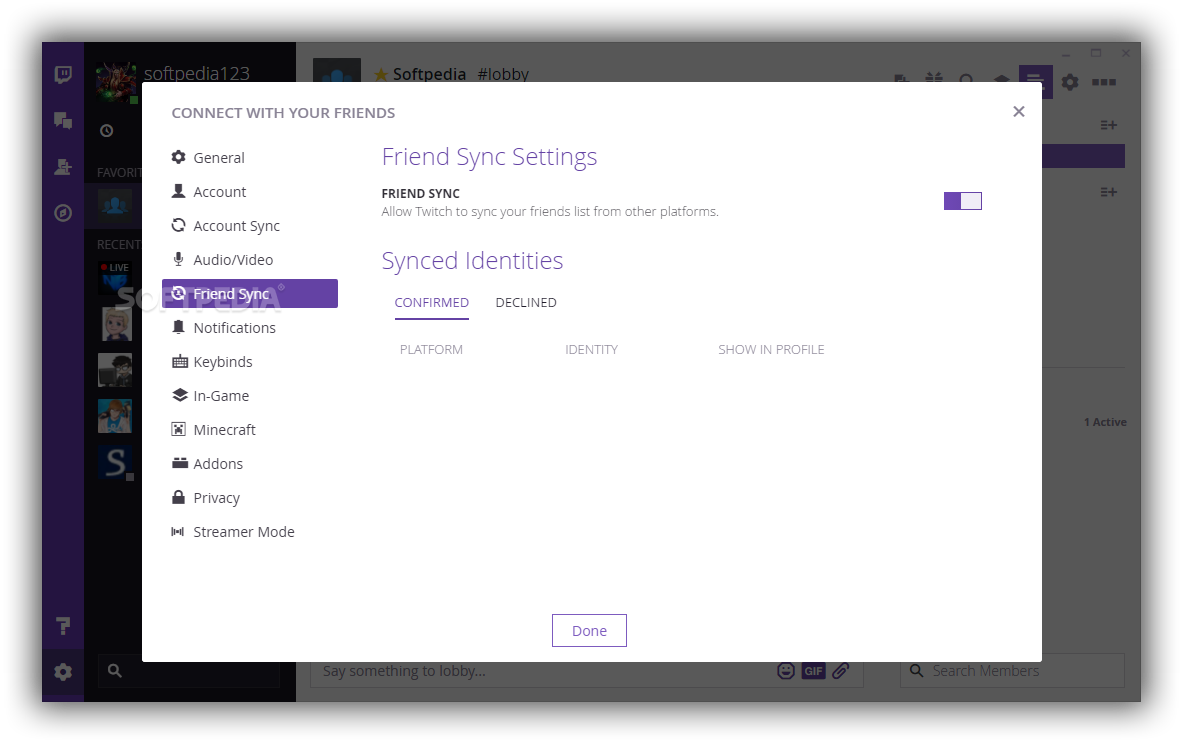Close the settings dialog with X
The width and height of the screenshot is (1183, 744).
1019,112
